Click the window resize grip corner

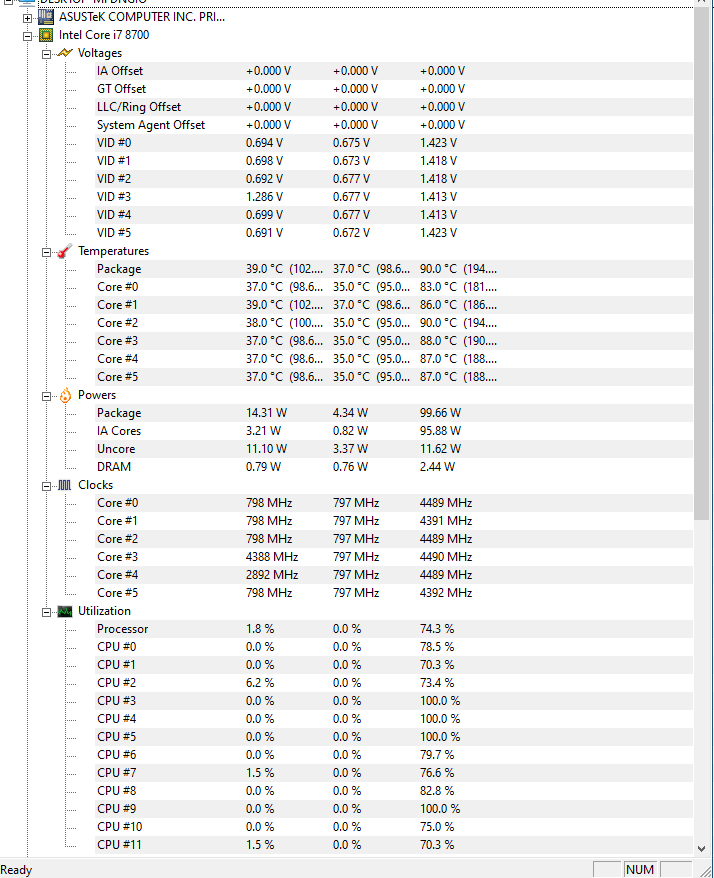pos(706,871)
